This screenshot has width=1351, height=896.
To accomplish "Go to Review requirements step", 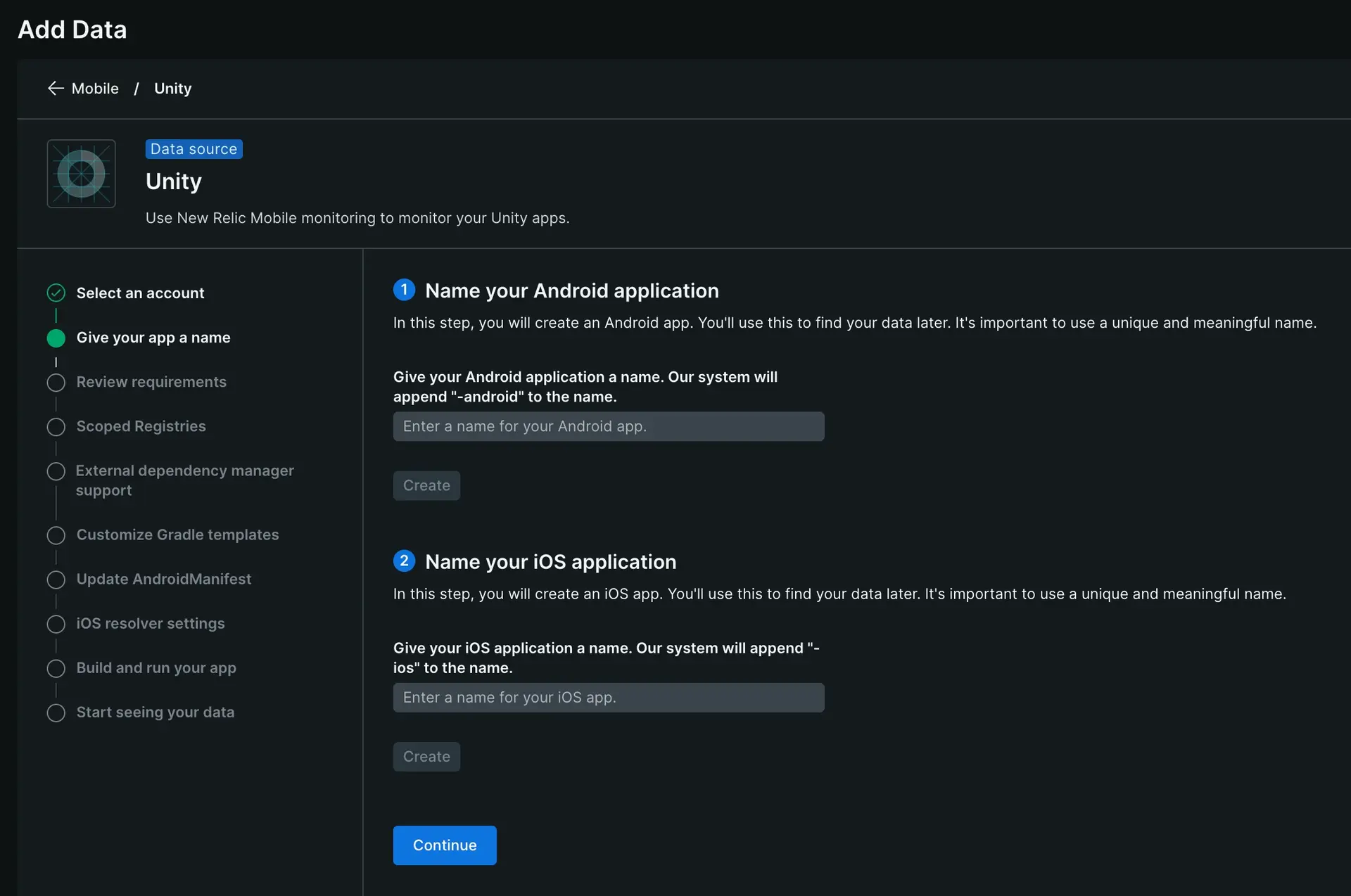I will coord(151,382).
